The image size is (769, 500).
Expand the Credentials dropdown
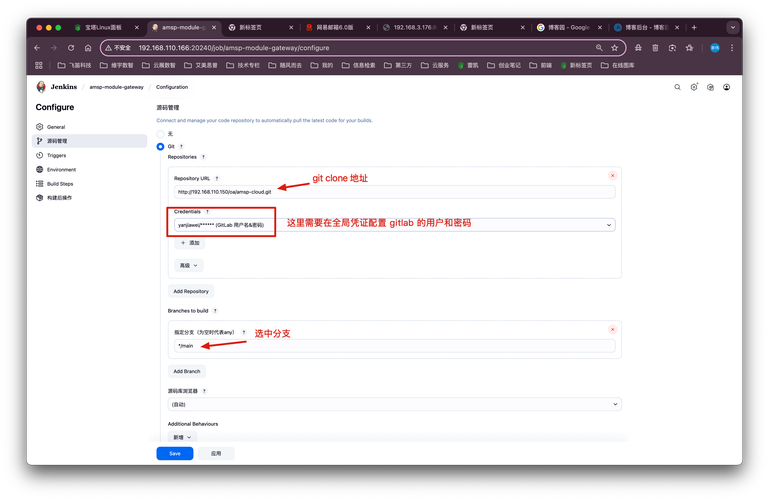point(394,225)
